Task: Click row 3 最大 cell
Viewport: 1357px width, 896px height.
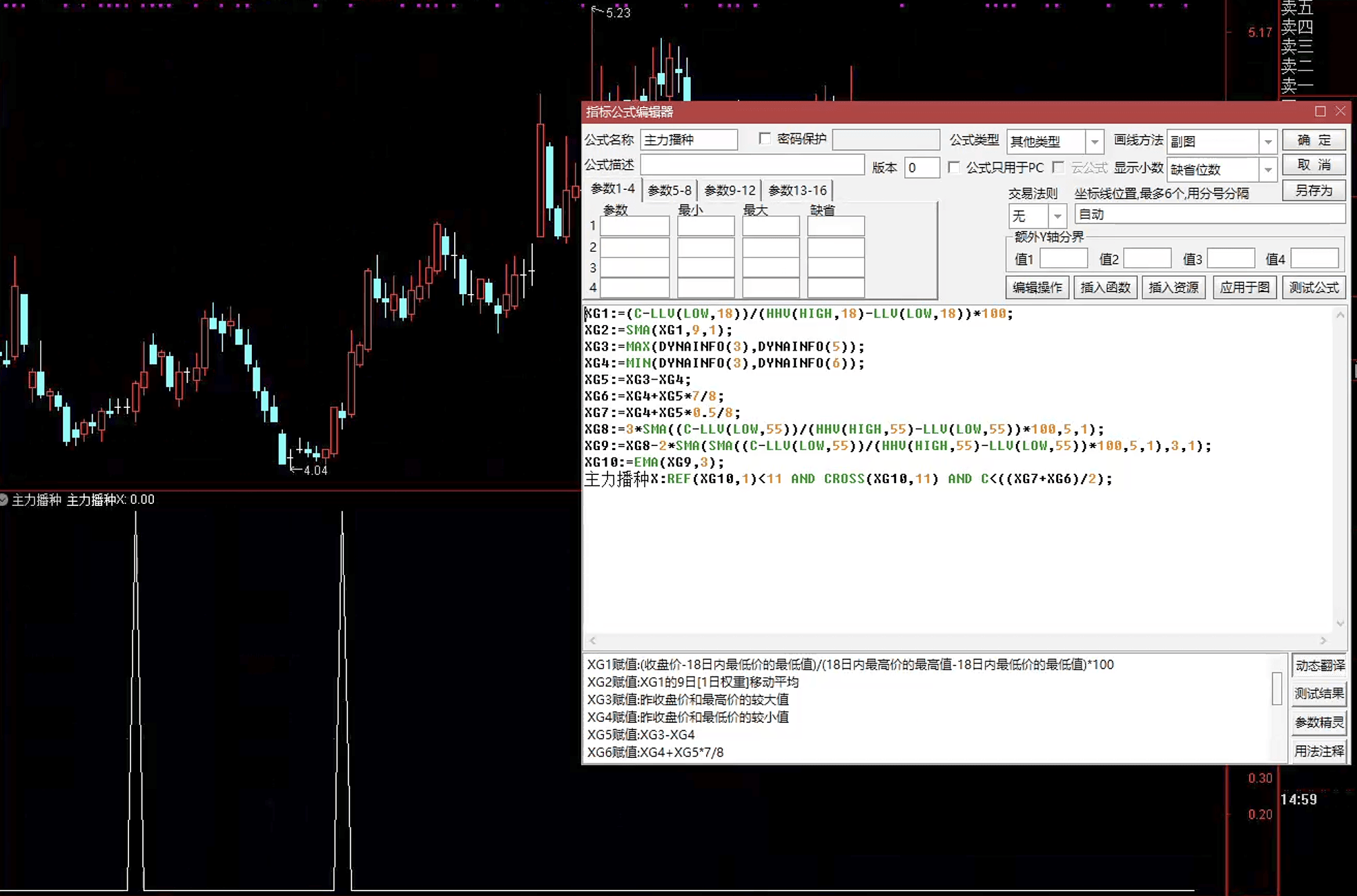Action: [770, 267]
